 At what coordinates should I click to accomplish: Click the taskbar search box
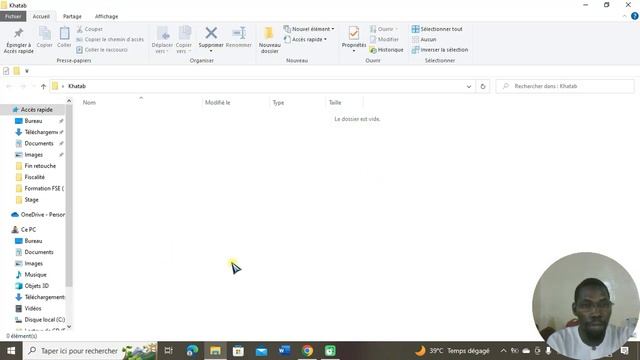[x=90, y=351]
